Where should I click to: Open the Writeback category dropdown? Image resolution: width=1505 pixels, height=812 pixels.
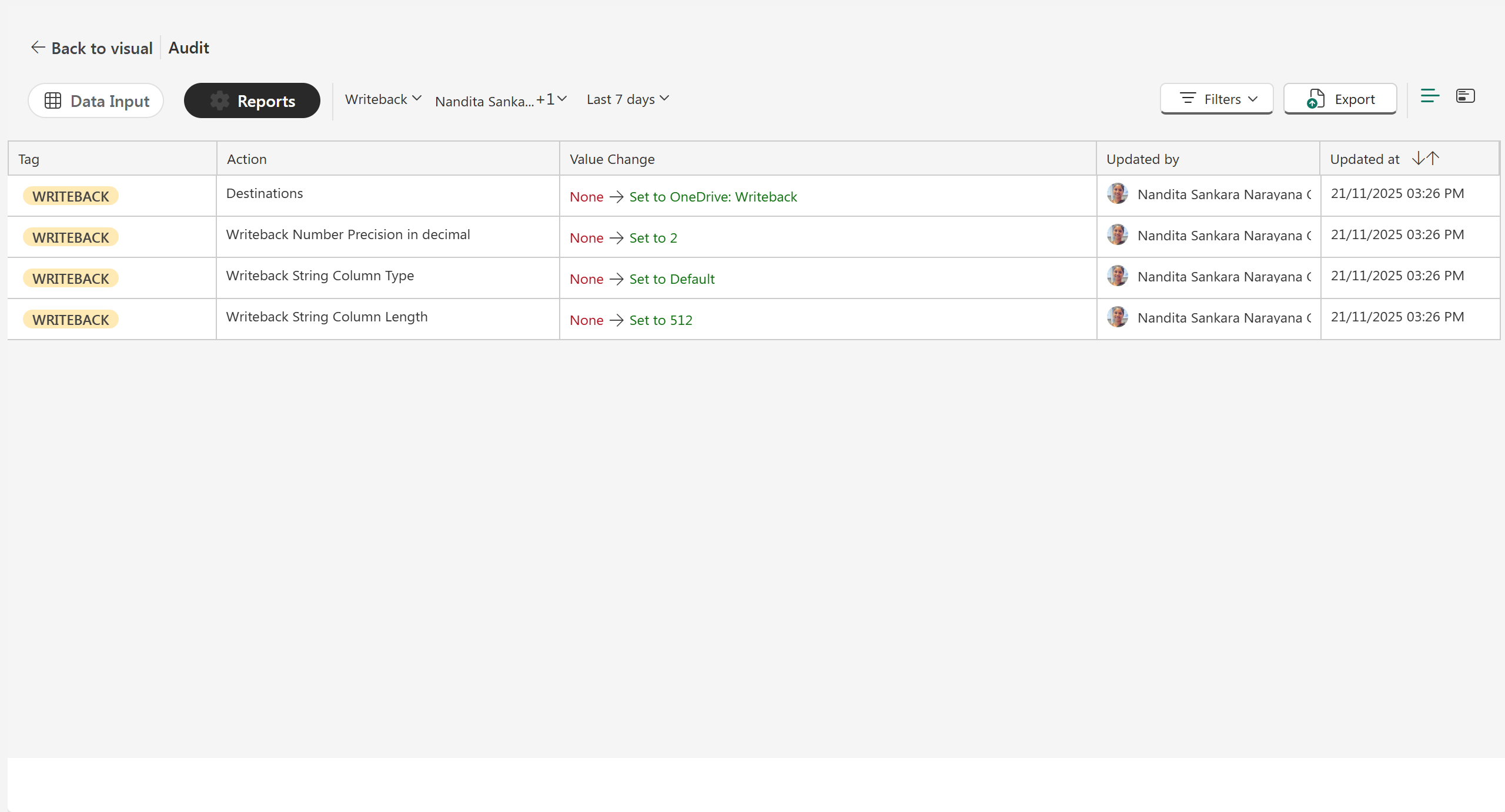point(383,99)
